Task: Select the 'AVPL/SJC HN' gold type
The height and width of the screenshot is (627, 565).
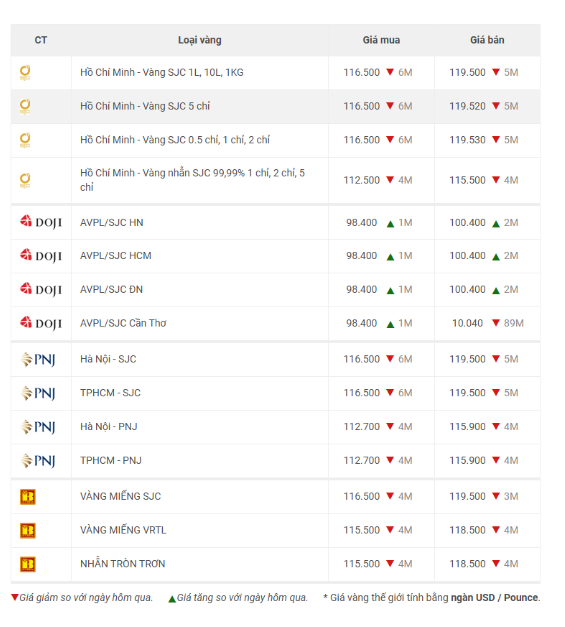Action: [x=112, y=222]
